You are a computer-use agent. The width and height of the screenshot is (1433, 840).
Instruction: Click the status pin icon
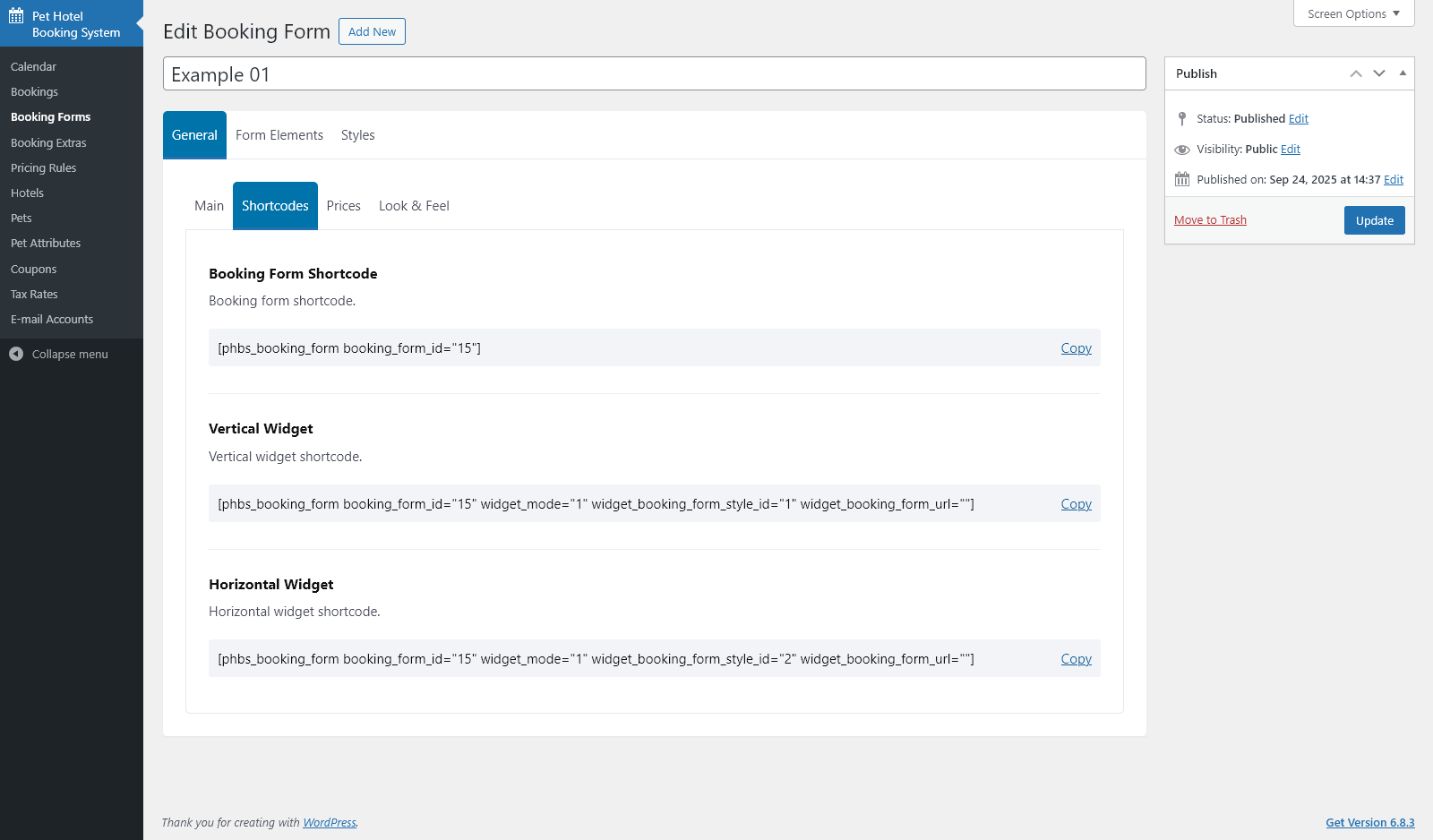coord(1182,118)
